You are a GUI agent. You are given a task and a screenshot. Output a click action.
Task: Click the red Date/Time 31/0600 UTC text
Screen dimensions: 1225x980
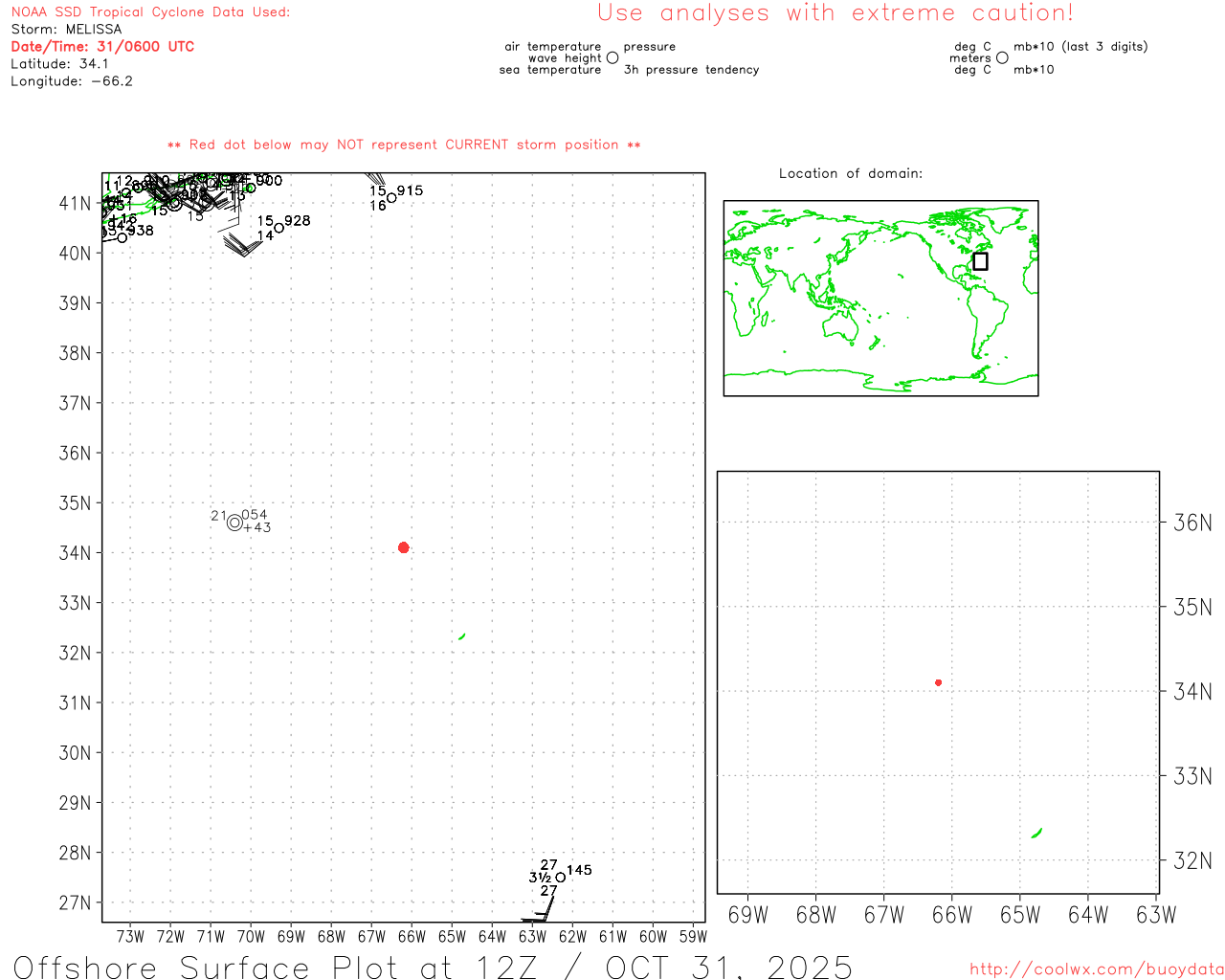pos(102,47)
